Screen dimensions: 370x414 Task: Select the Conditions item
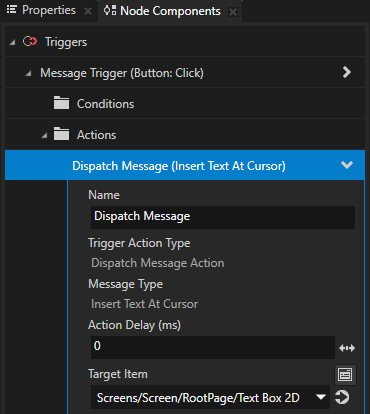[x=105, y=104]
